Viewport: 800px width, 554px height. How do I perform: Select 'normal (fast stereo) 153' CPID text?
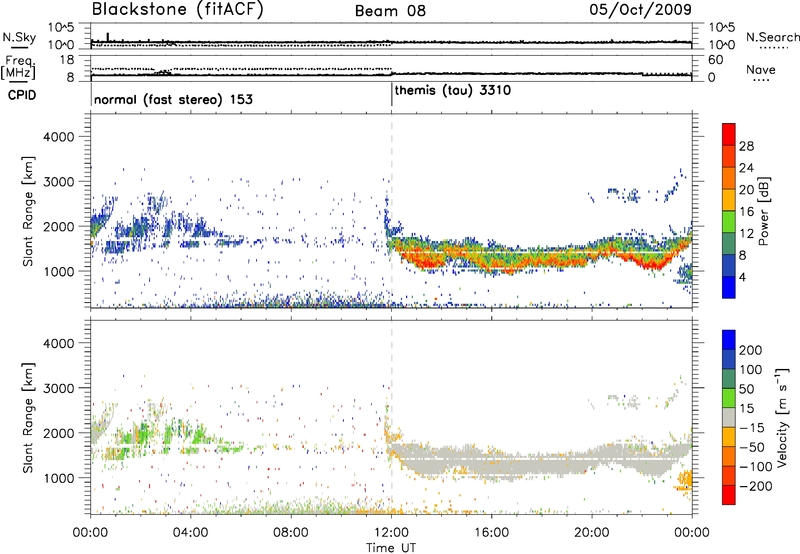tap(173, 99)
